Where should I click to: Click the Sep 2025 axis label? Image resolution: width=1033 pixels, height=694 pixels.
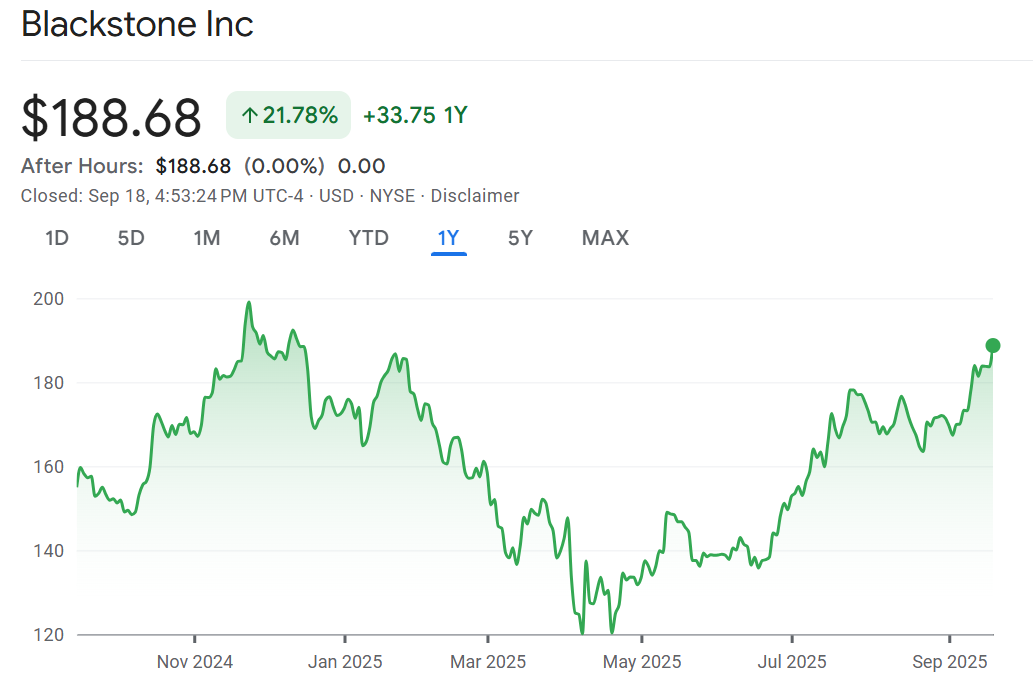[949, 662]
